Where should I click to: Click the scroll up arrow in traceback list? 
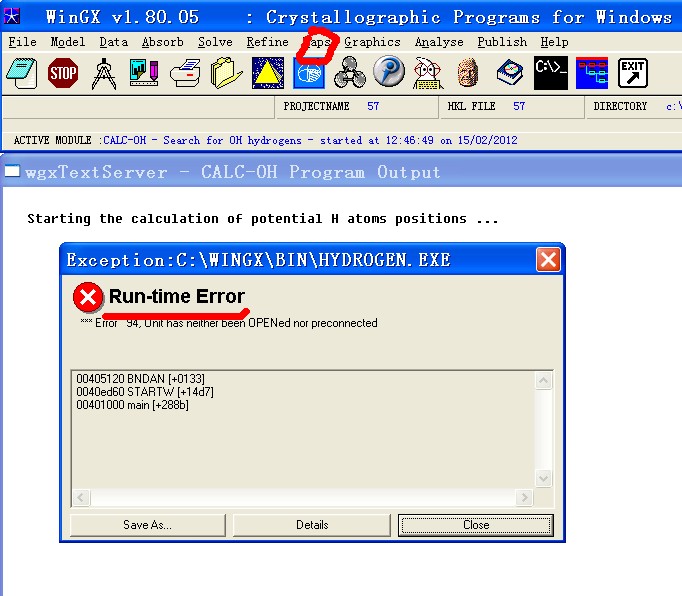coord(543,381)
